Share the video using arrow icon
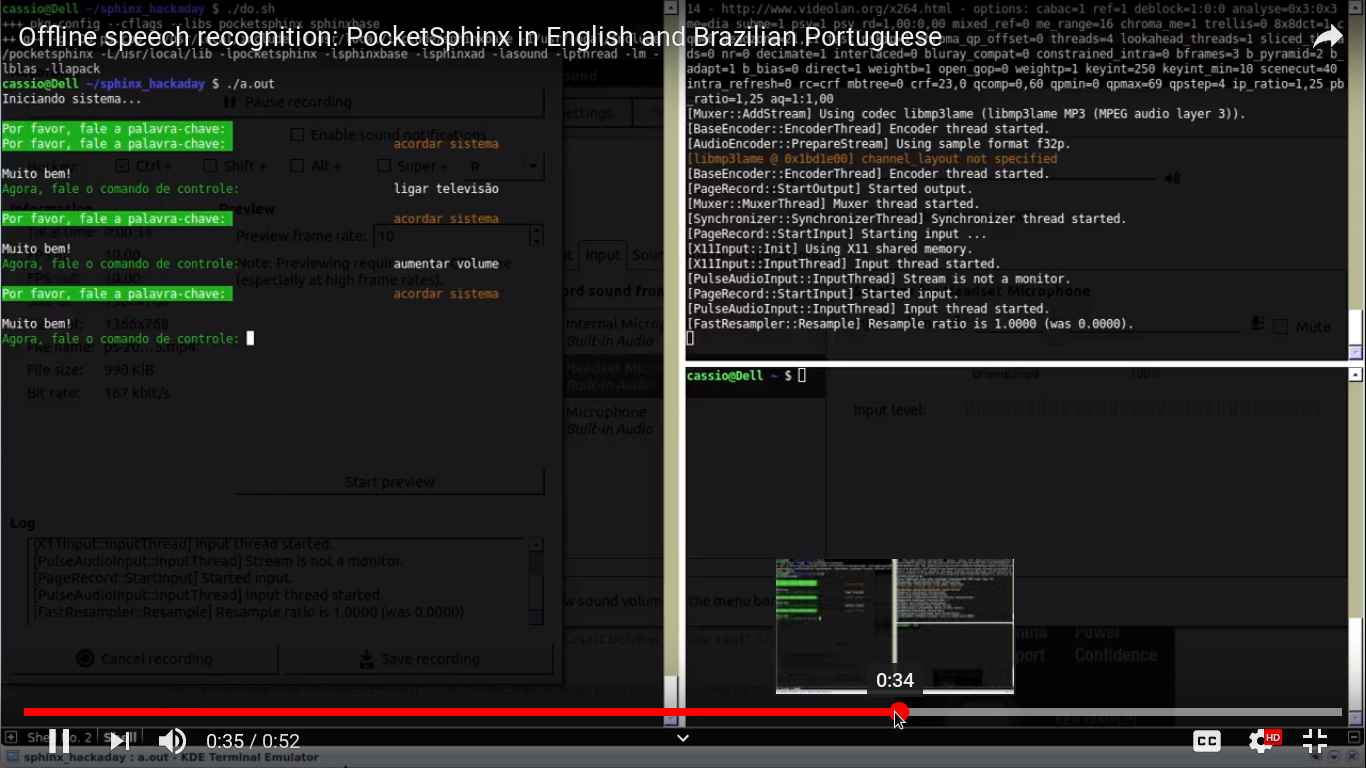The height and width of the screenshot is (768, 1366). (x=1328, y=37)
